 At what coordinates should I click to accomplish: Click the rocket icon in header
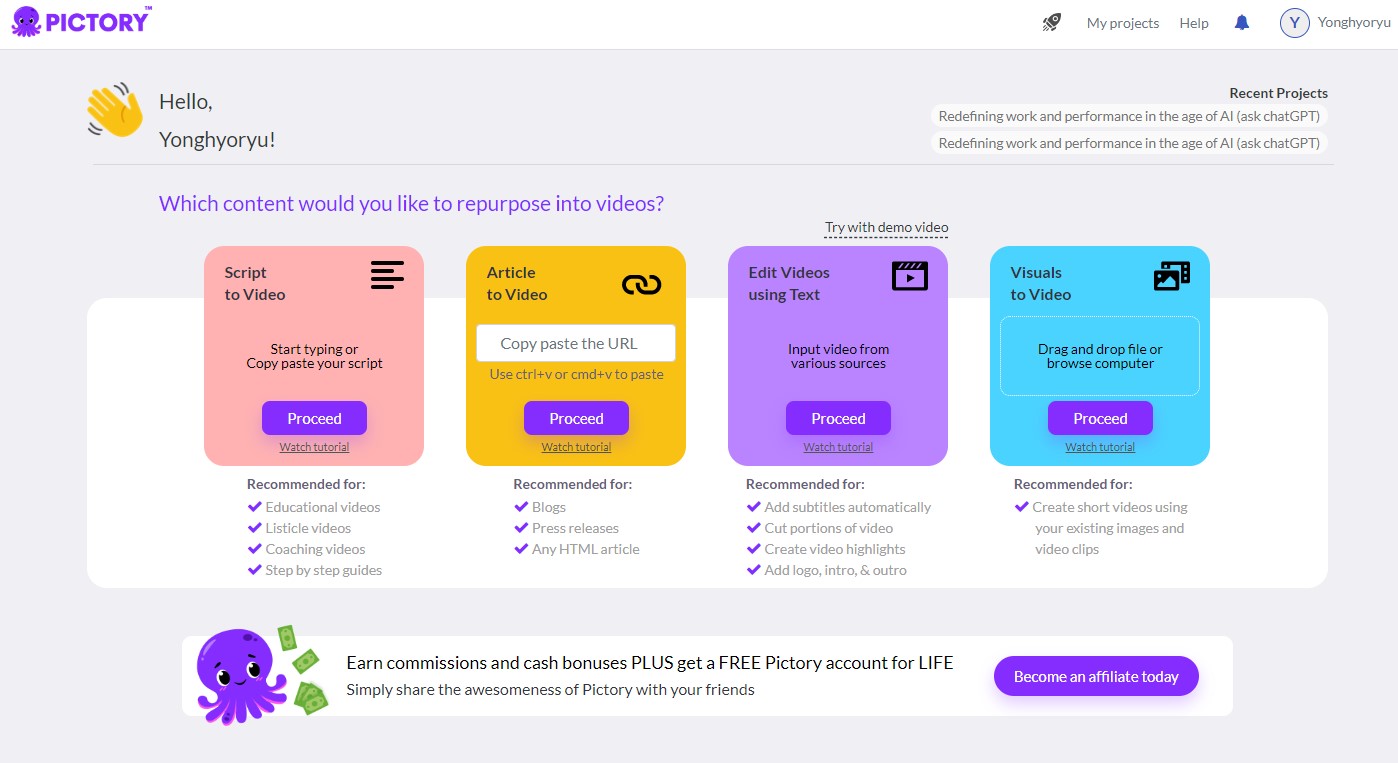coord(1051,22)
